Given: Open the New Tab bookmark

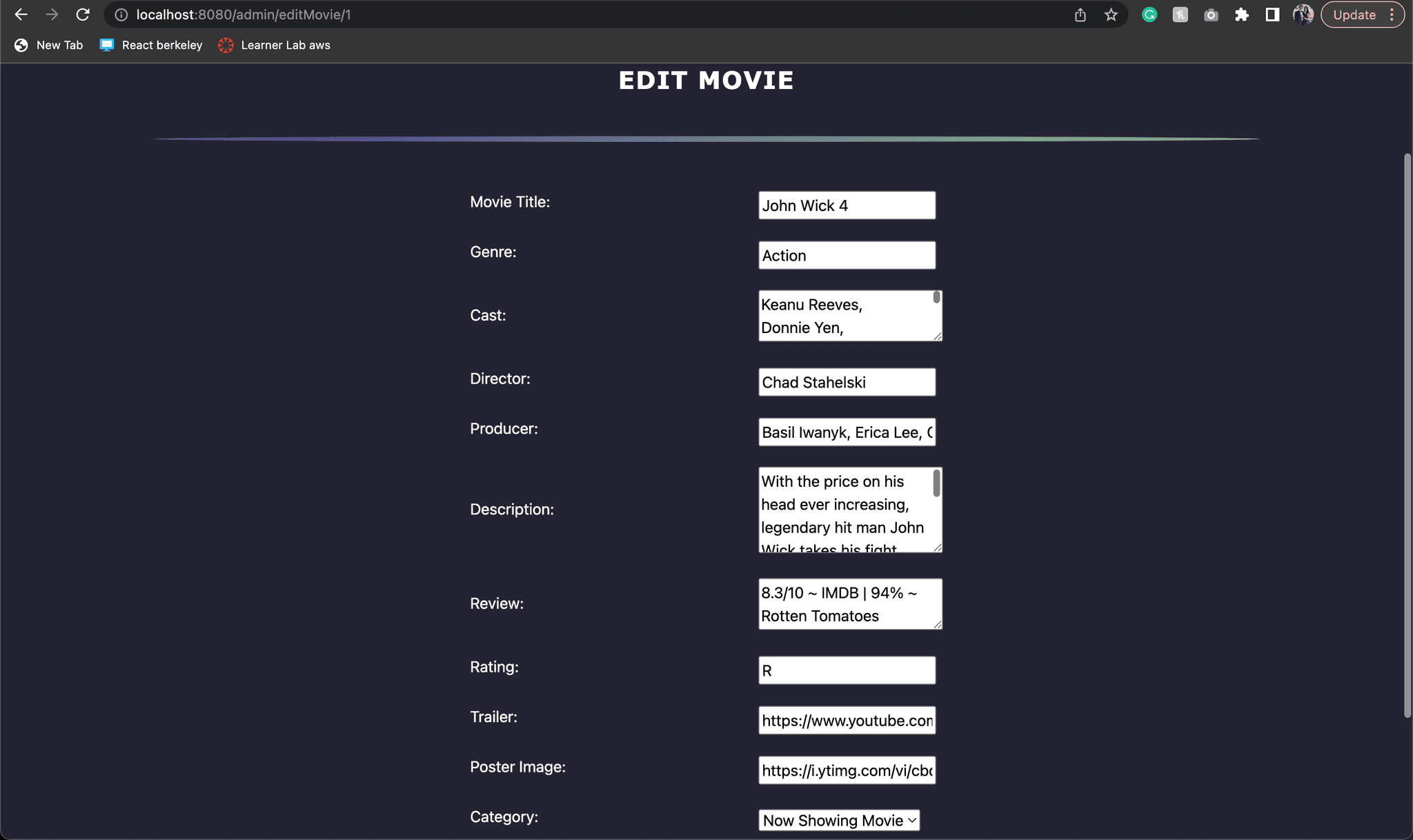Looking at the screenshot, I should 49,45.
